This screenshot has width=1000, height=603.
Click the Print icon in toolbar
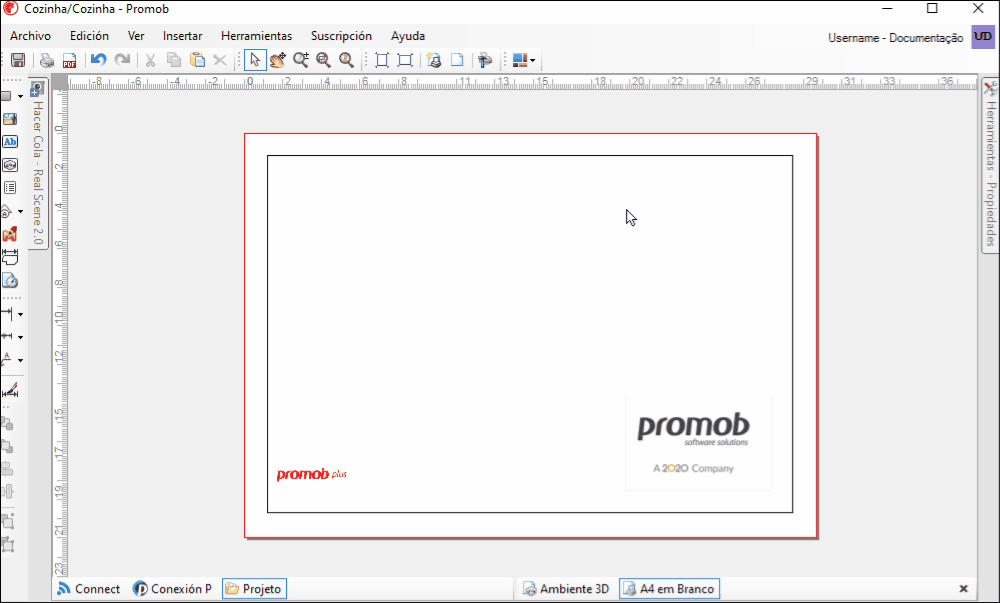coord(47,60)
